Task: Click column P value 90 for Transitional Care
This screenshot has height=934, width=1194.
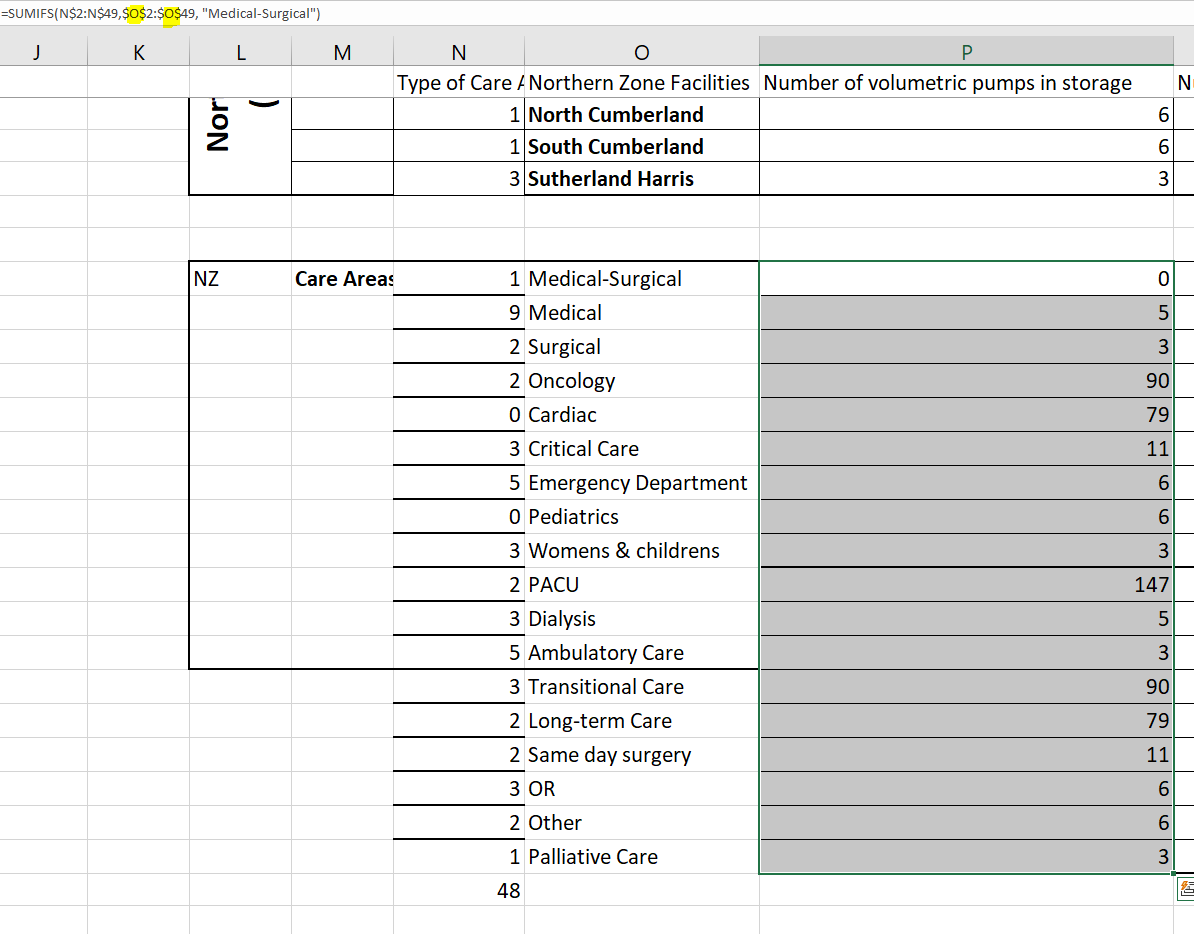Action: point(966,687)
